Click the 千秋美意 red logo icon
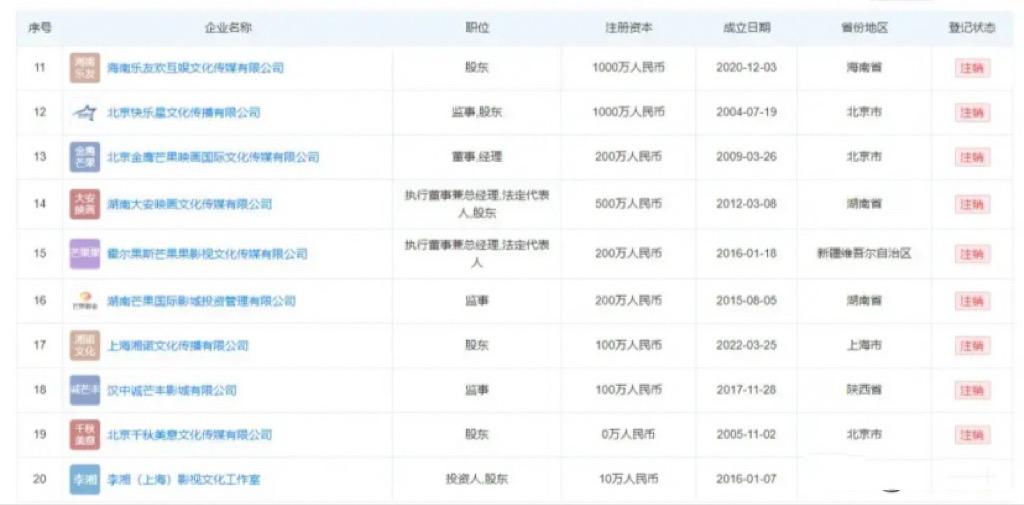Screen dimensions: 1024x505 [x=84, y=435]
